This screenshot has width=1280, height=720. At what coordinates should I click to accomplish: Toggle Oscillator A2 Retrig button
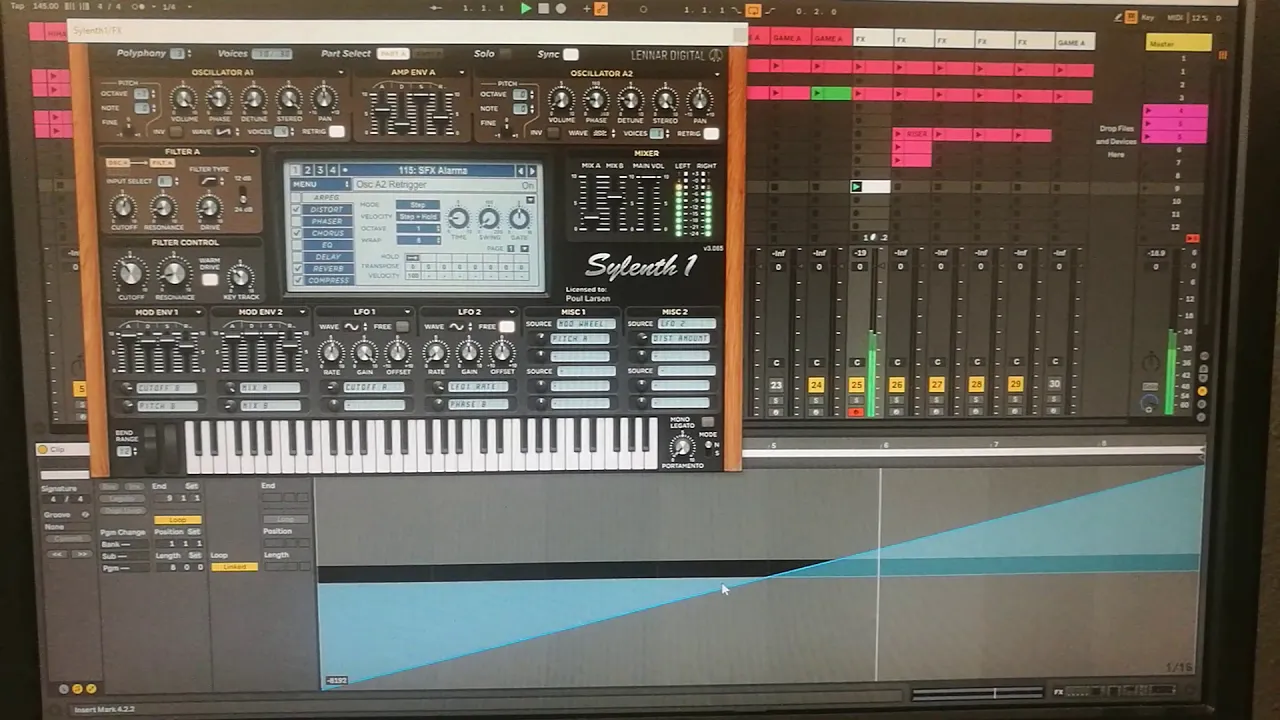click(x=711, y=133)
